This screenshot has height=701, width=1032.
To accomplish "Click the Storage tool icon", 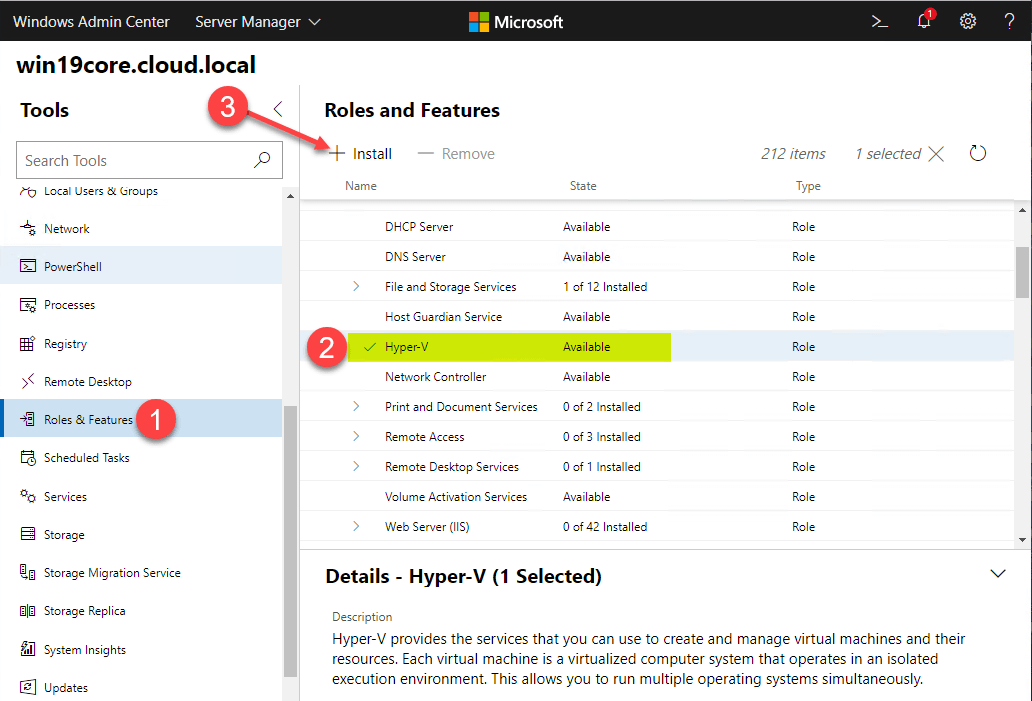I will point(28,534).
